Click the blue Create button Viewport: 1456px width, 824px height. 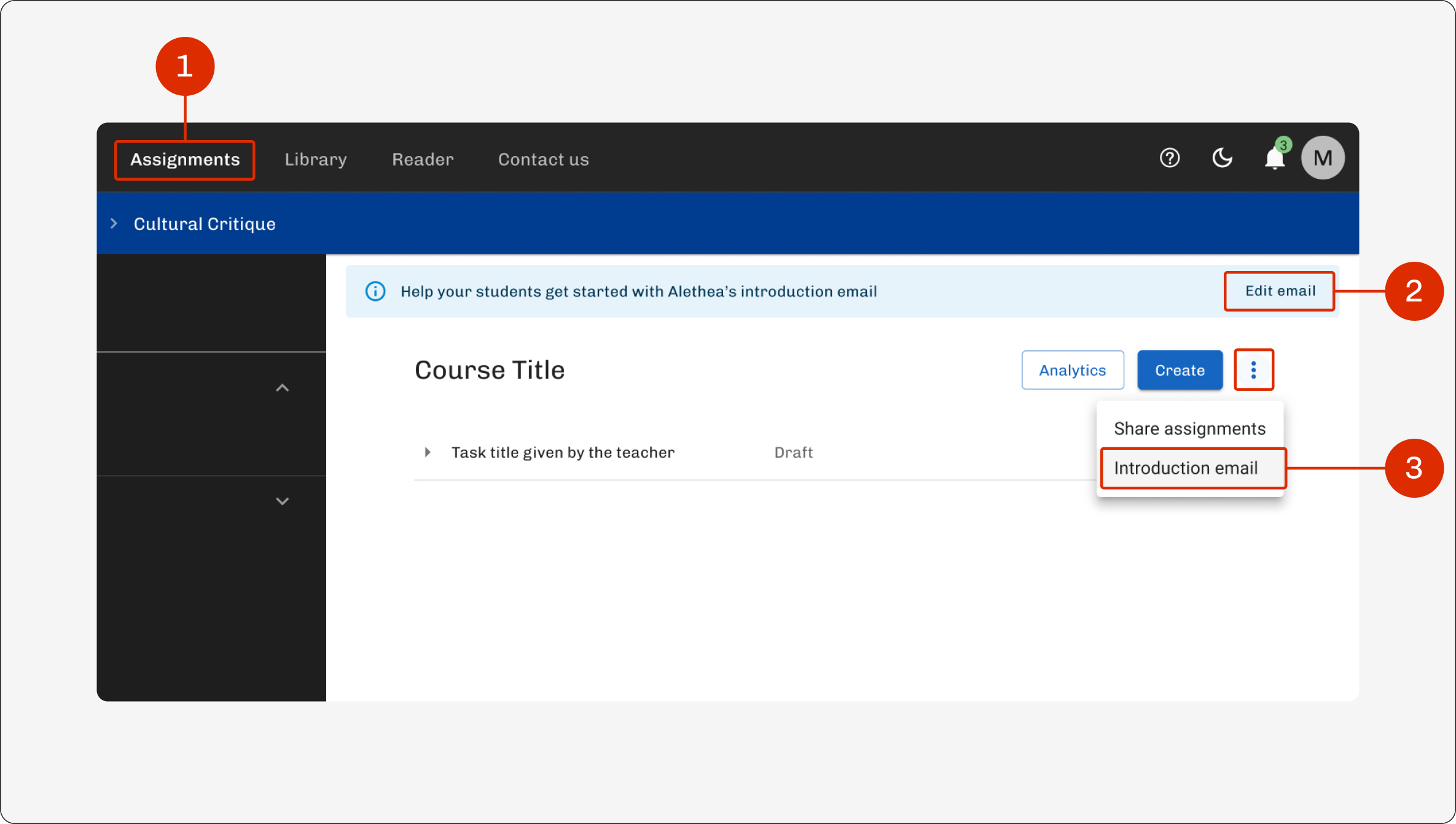[1180, 370]
